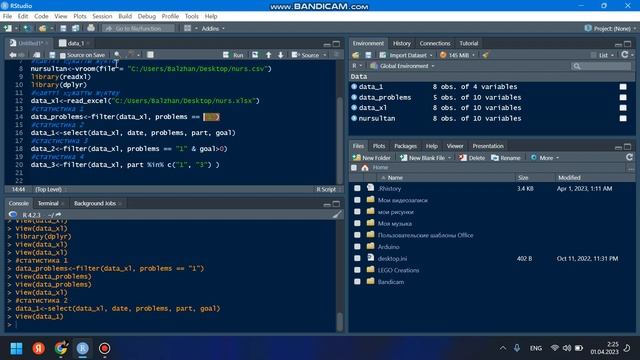Open the LEGO Creations folder link
The image size is (640, 360).
pos(398,270)
